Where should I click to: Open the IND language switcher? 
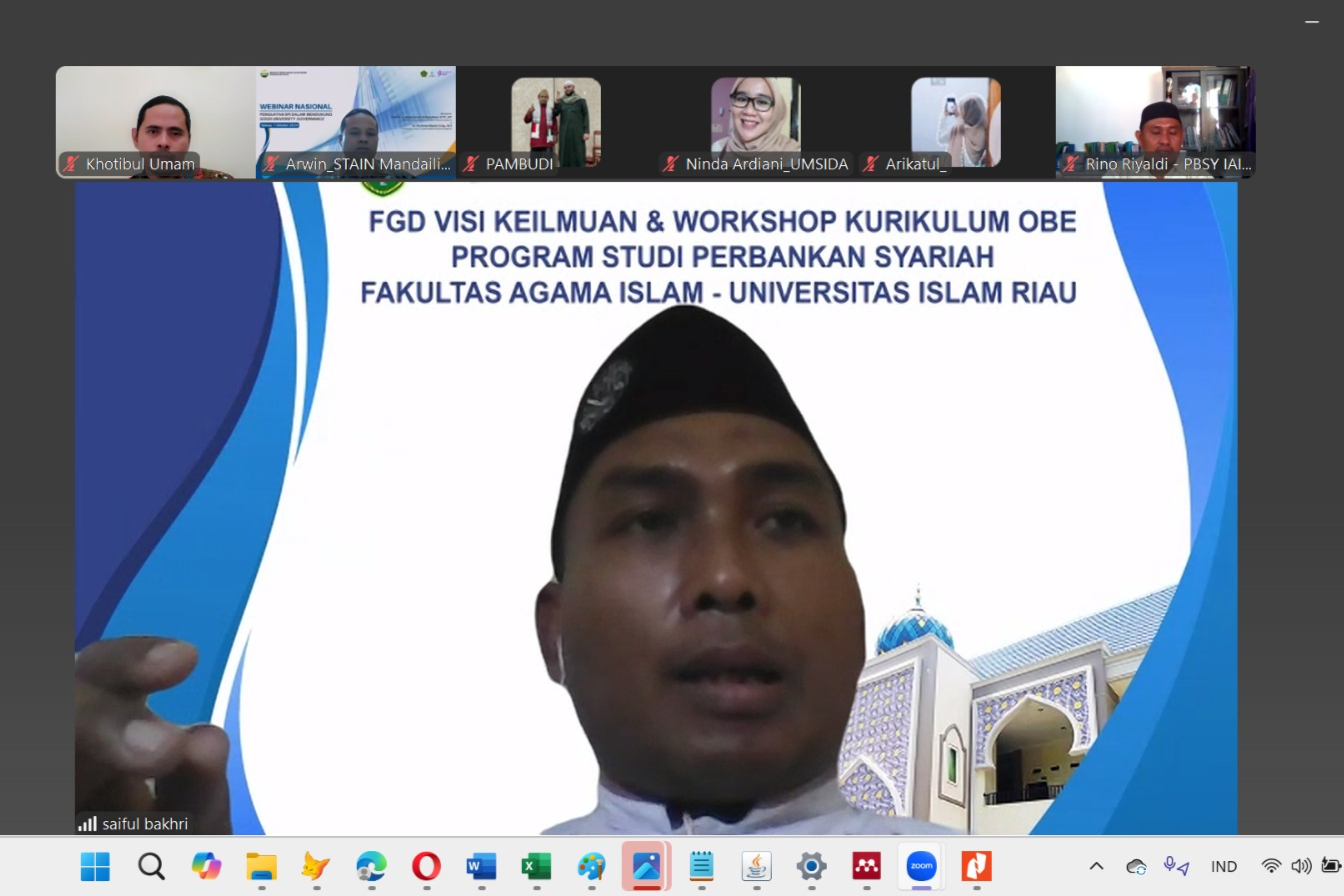pos(1223,866)
